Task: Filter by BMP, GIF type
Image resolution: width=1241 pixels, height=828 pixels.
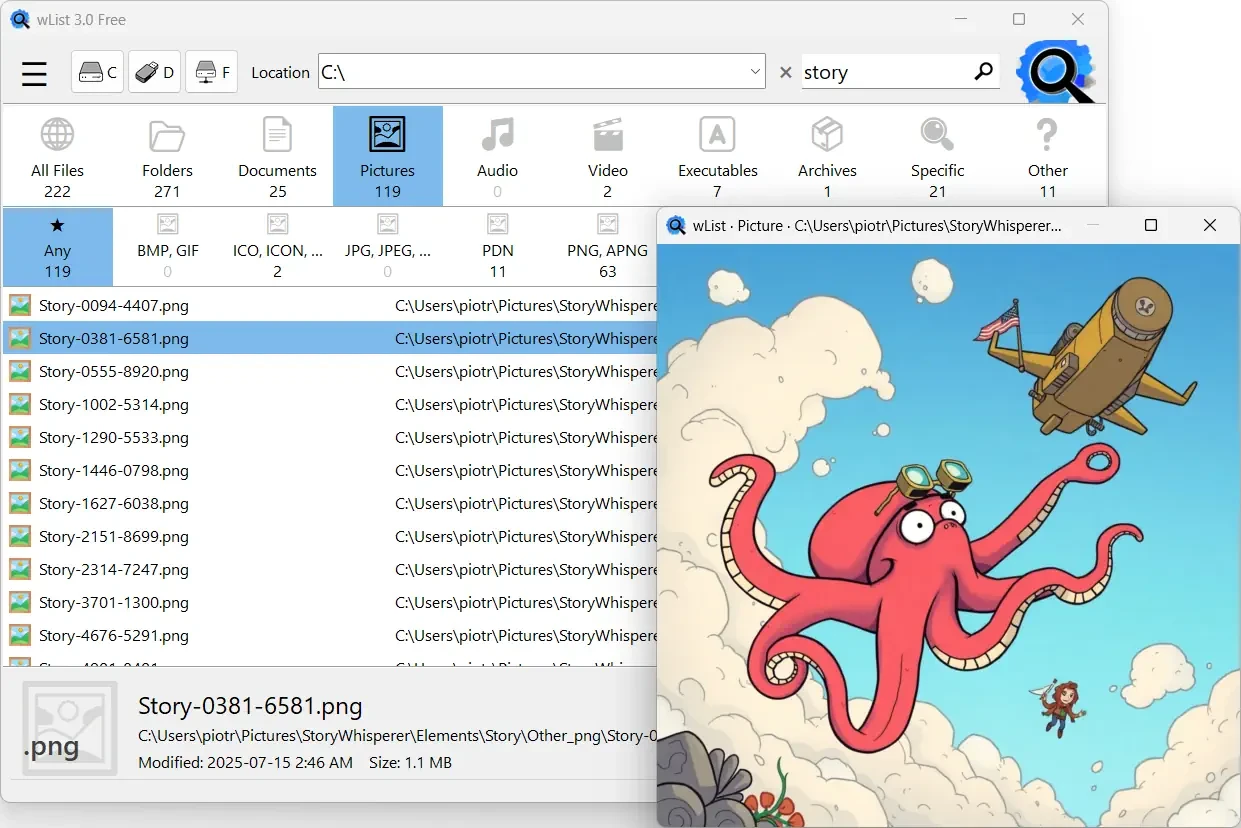Action: [167, 247]
